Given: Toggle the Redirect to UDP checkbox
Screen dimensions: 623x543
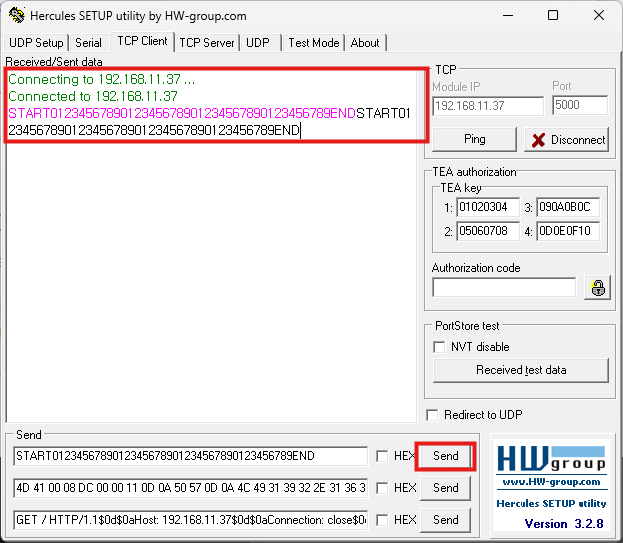Looking at the screenshot, I should pyautogui.click(x=432, y=415).
